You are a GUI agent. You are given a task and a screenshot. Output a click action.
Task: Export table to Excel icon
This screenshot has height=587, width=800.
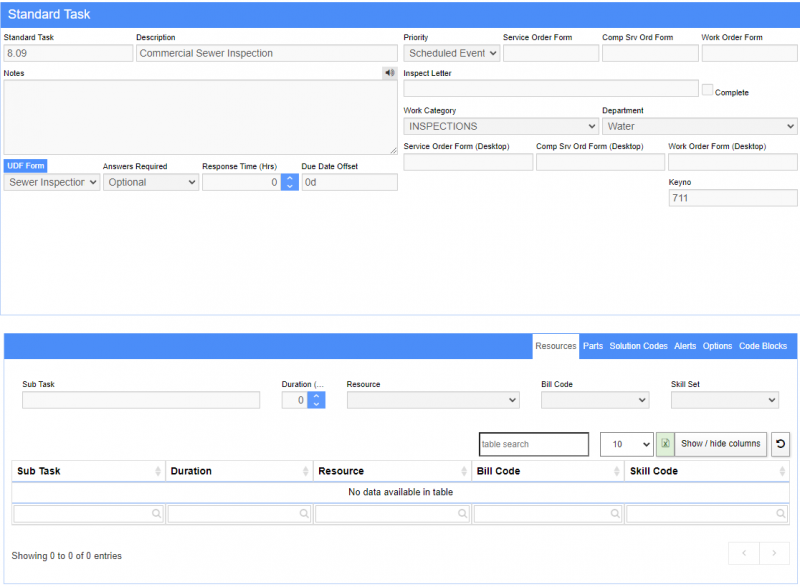[x=665, y=444]
